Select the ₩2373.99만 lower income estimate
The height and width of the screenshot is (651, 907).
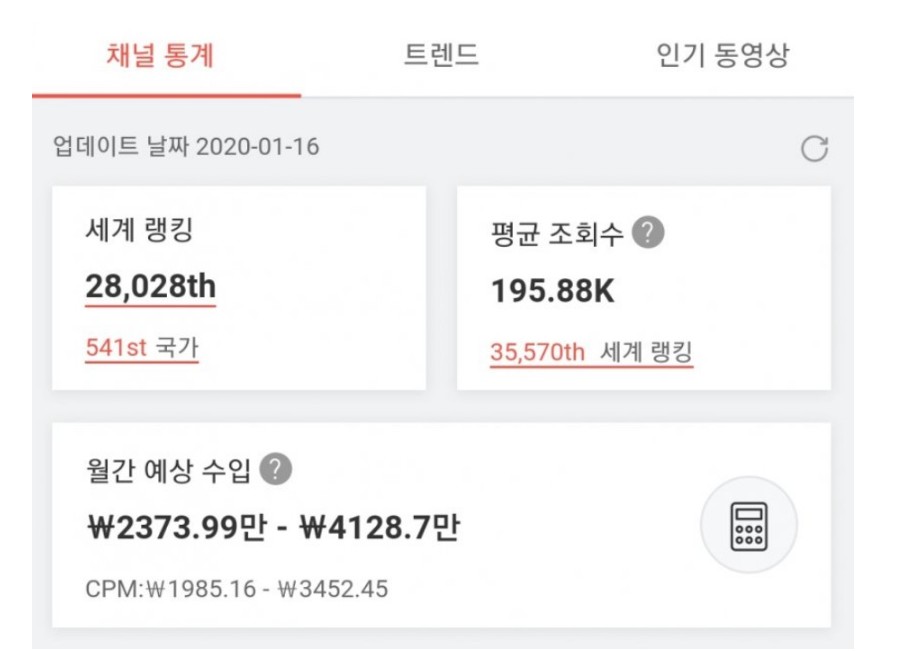(x=176, y=527)
